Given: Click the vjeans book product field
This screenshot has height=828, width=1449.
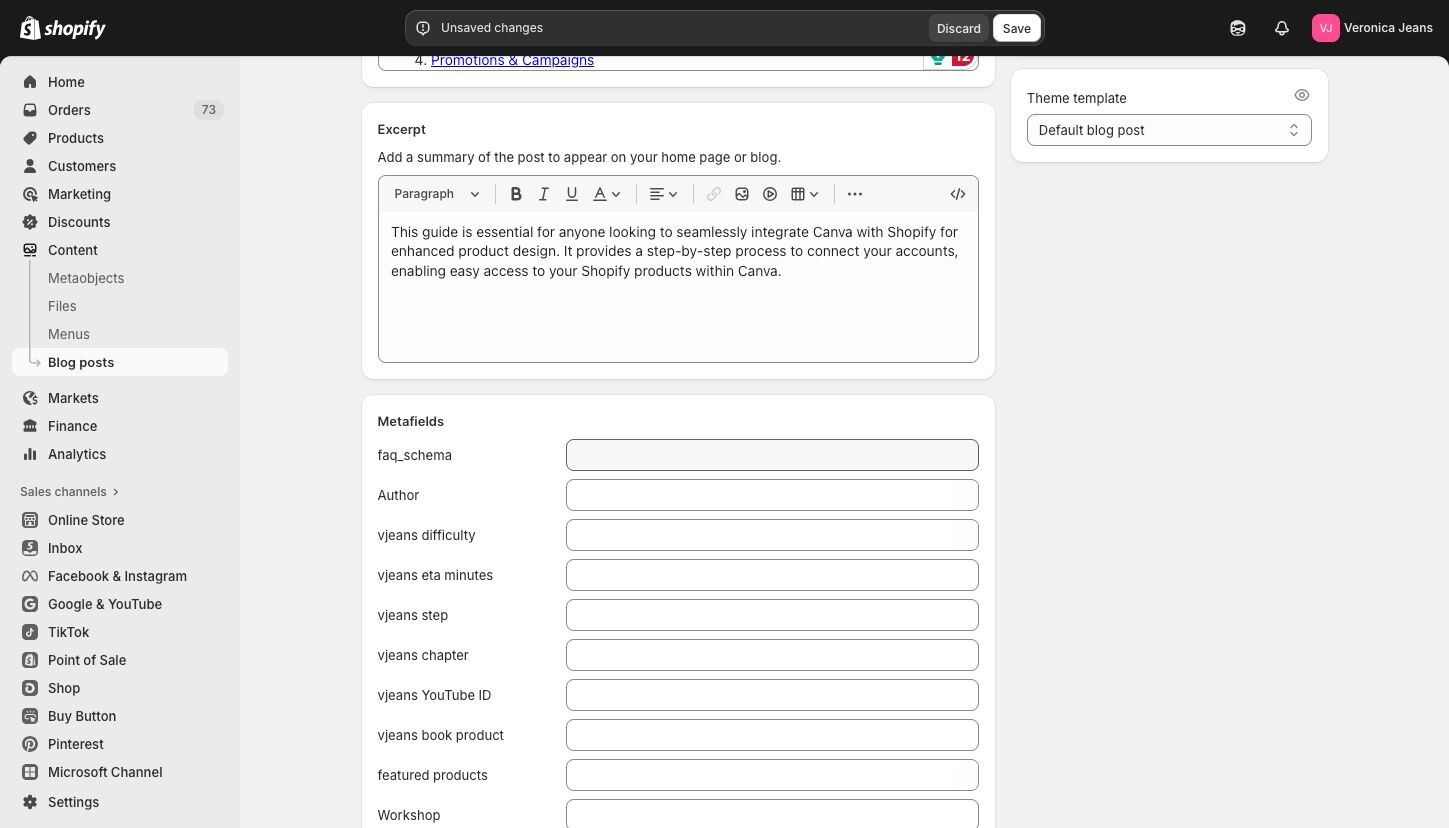Looking at the screenshot, I should (x=772, y=735).
